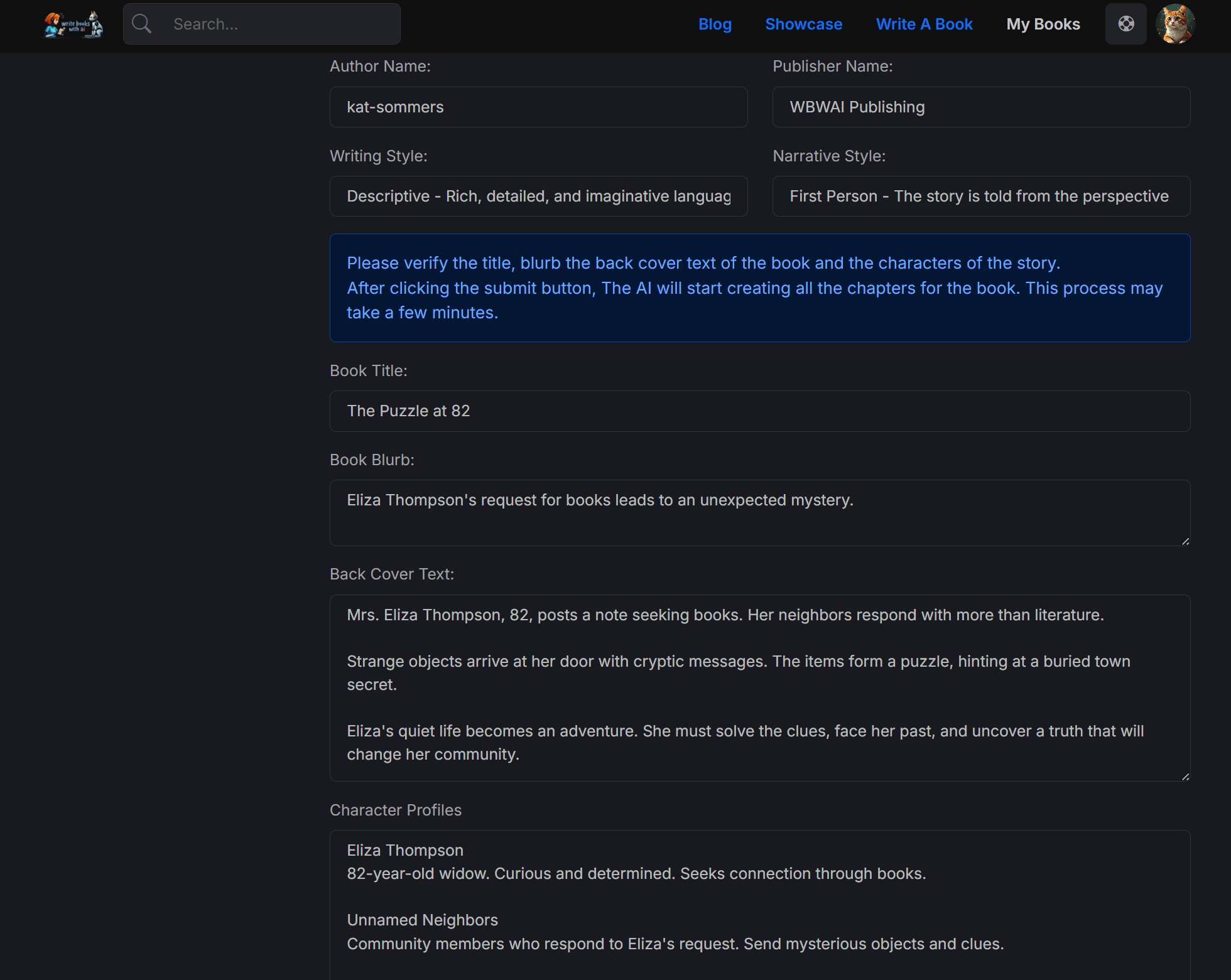This screenshot has width=1231, height=980.
Task: Grab the Book Blurb textarea resize handle
Action: click(x=1185, y=541)
